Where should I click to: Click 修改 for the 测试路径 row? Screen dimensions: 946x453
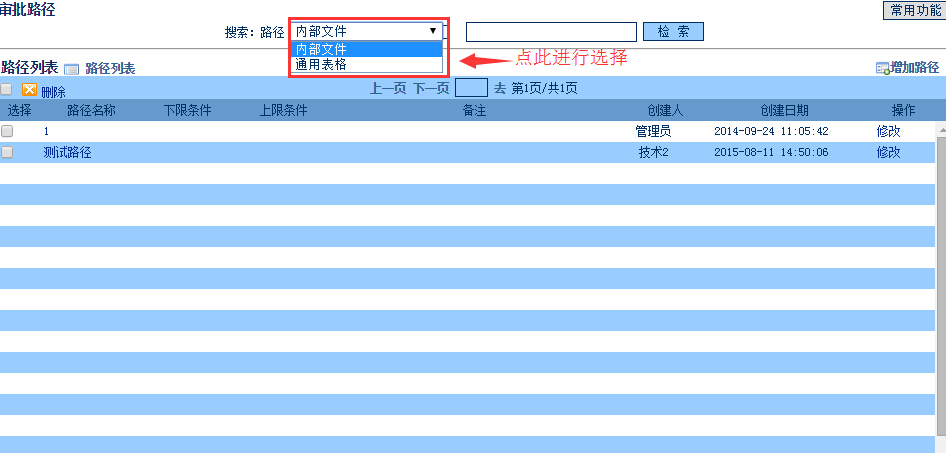(x=888, y=152)
